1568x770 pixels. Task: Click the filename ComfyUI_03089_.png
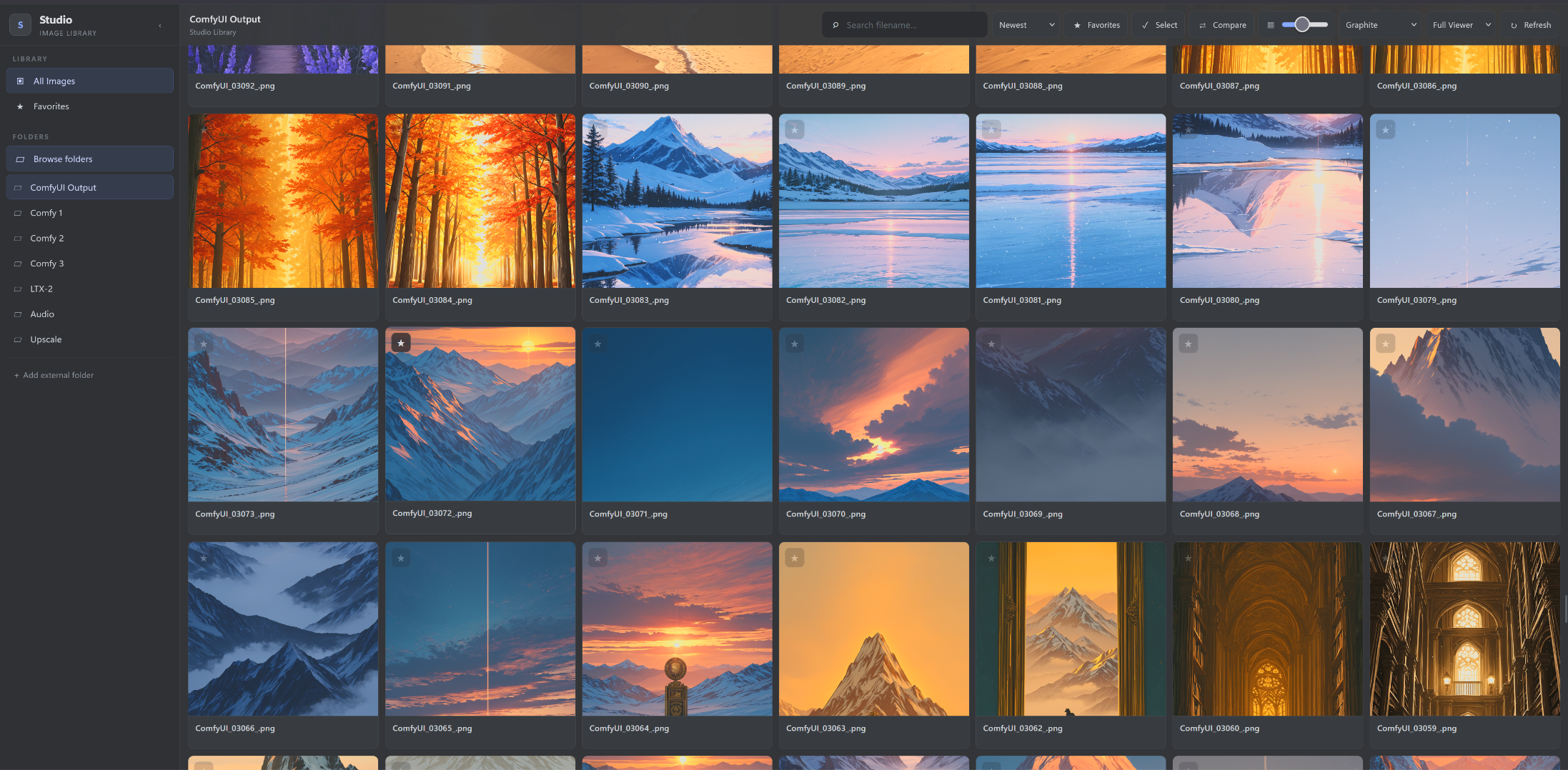pos(825,86)
